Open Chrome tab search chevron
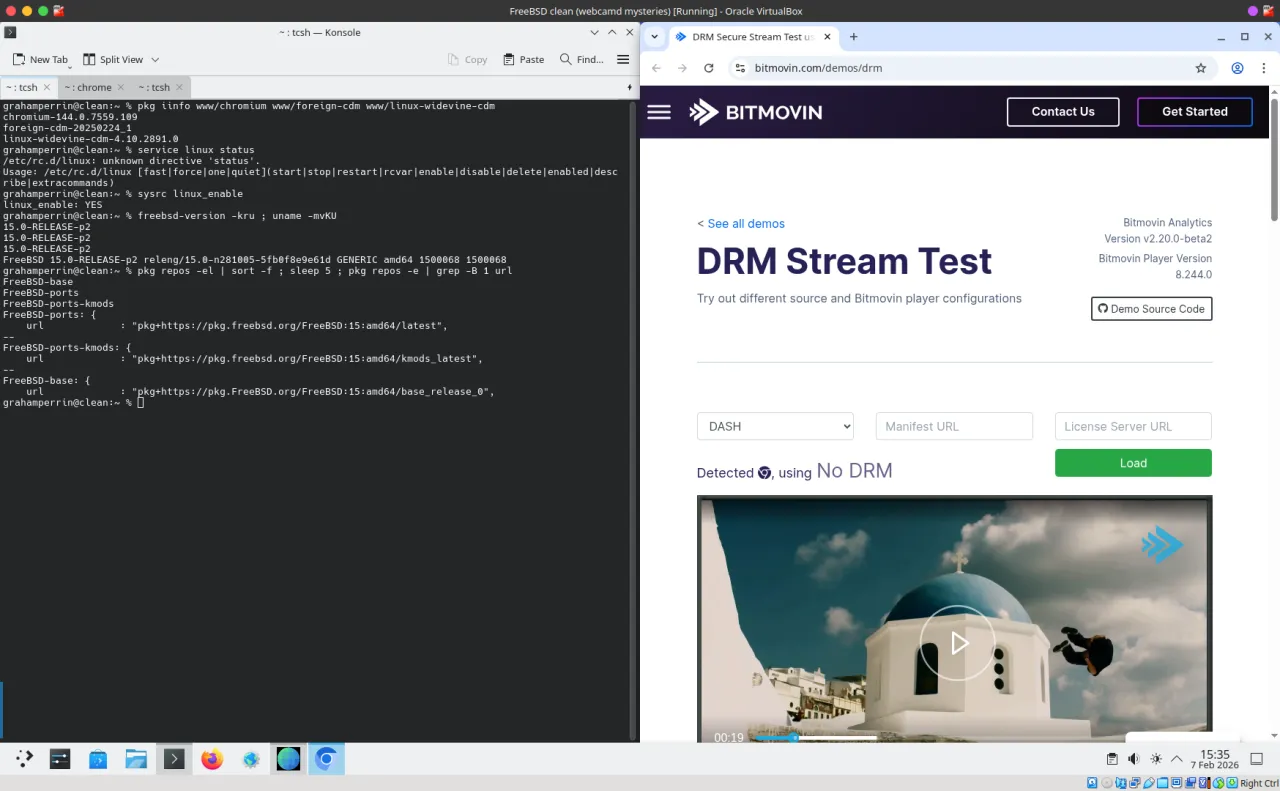 click(x=654, y=37)
